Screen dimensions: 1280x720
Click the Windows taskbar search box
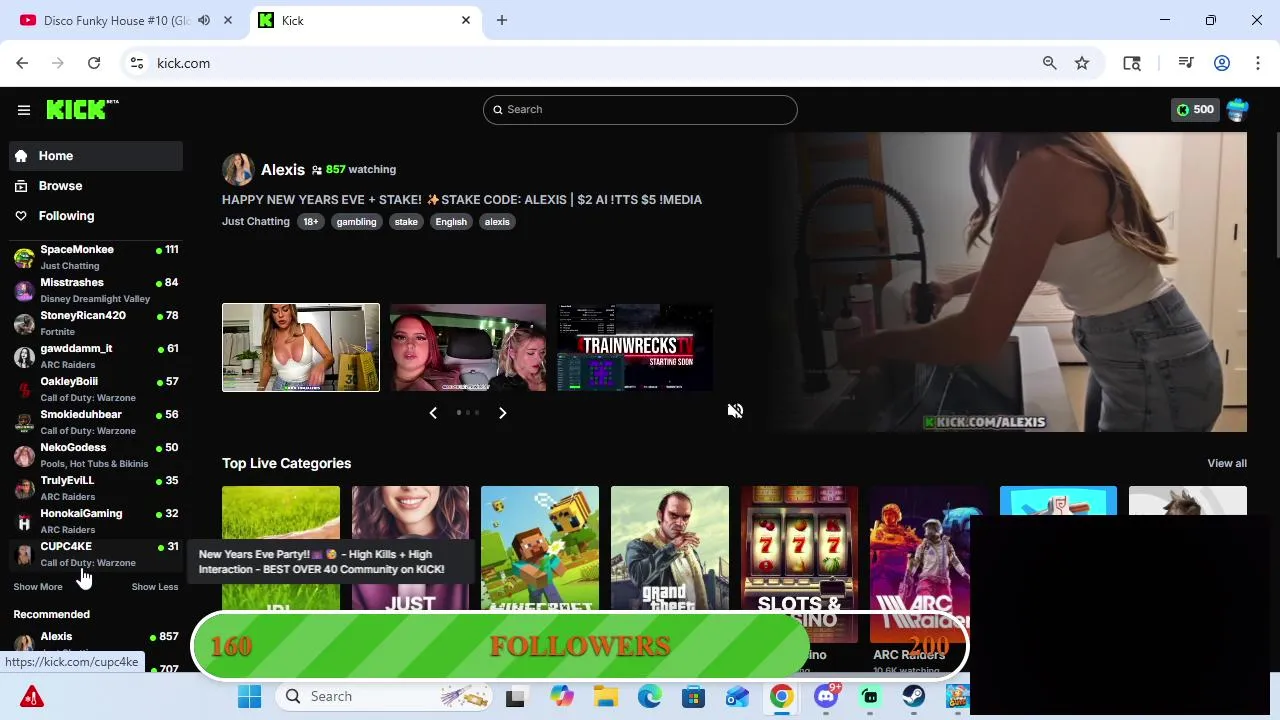(386, 697)
